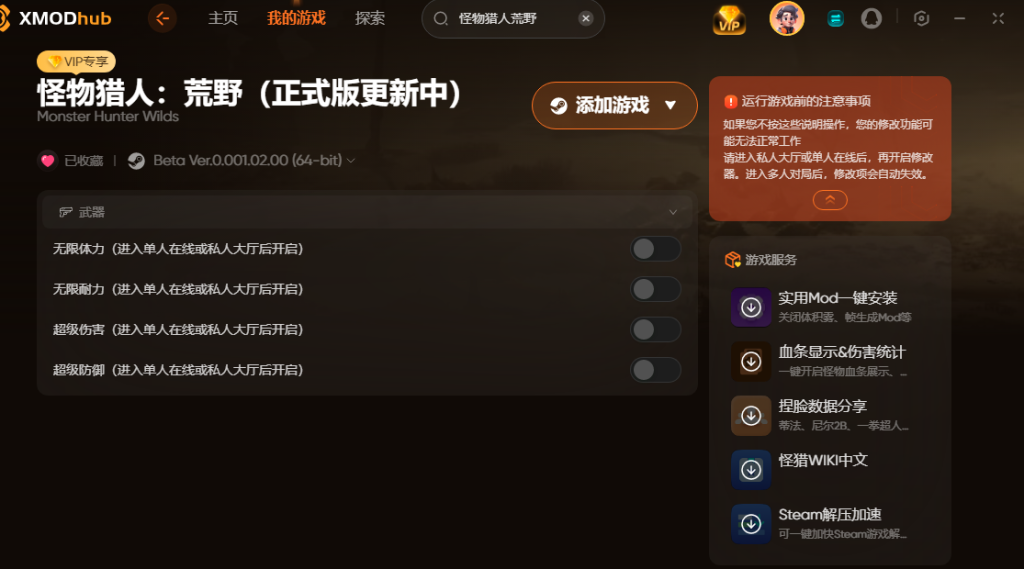
Task: Enable the 无限体力 toggle
Action: click(656, 249)
